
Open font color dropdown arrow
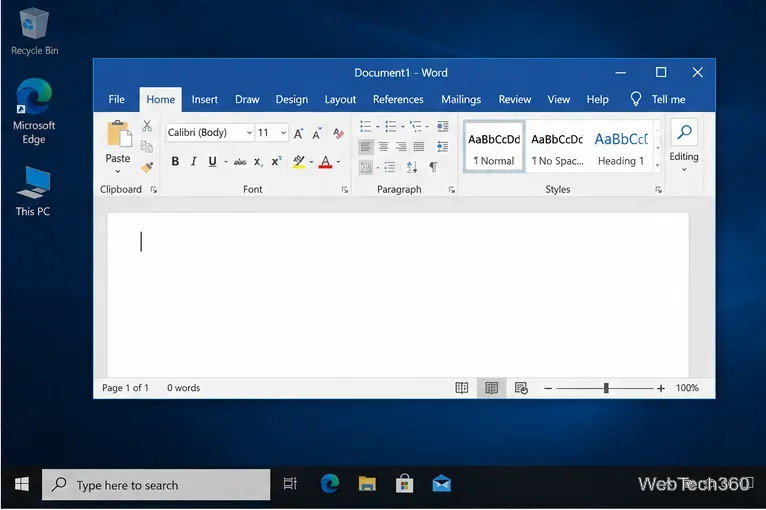338,162
